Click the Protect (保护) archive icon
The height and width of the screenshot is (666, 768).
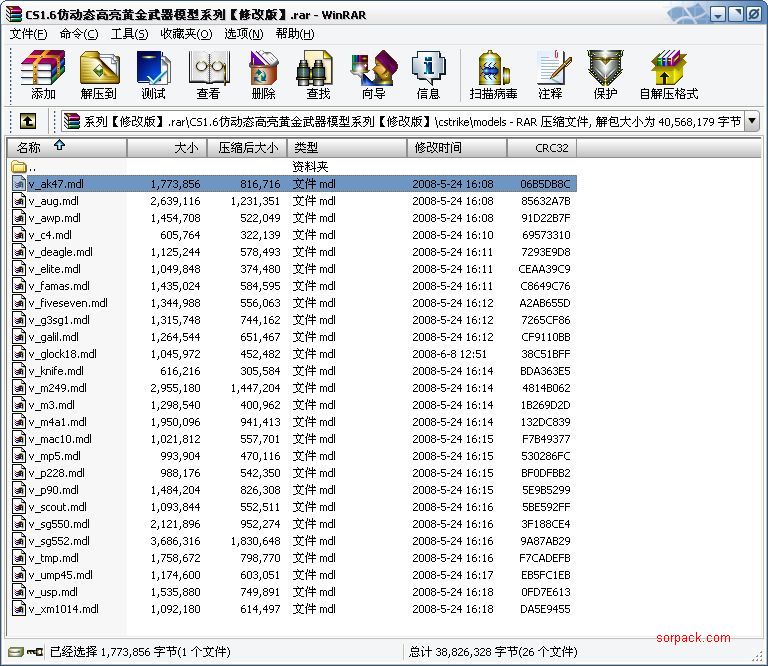click(604, 75)
